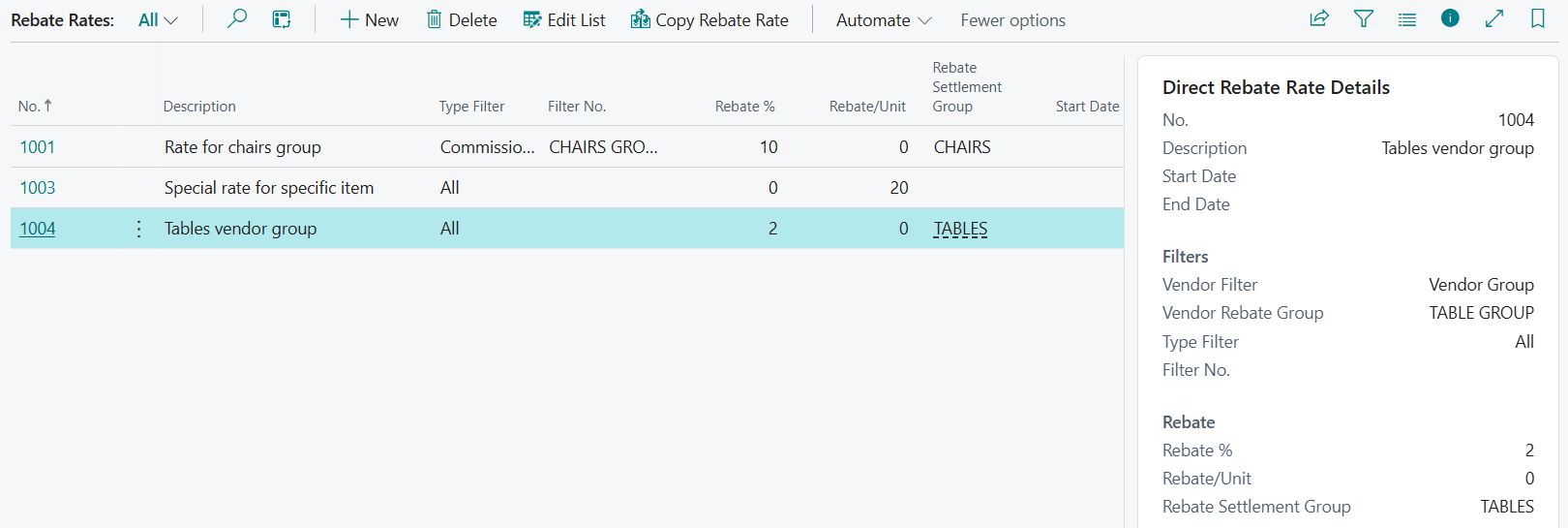Choose Edit List action
Viewport: 1568px width, 528px height.
(x=564, y=20)
